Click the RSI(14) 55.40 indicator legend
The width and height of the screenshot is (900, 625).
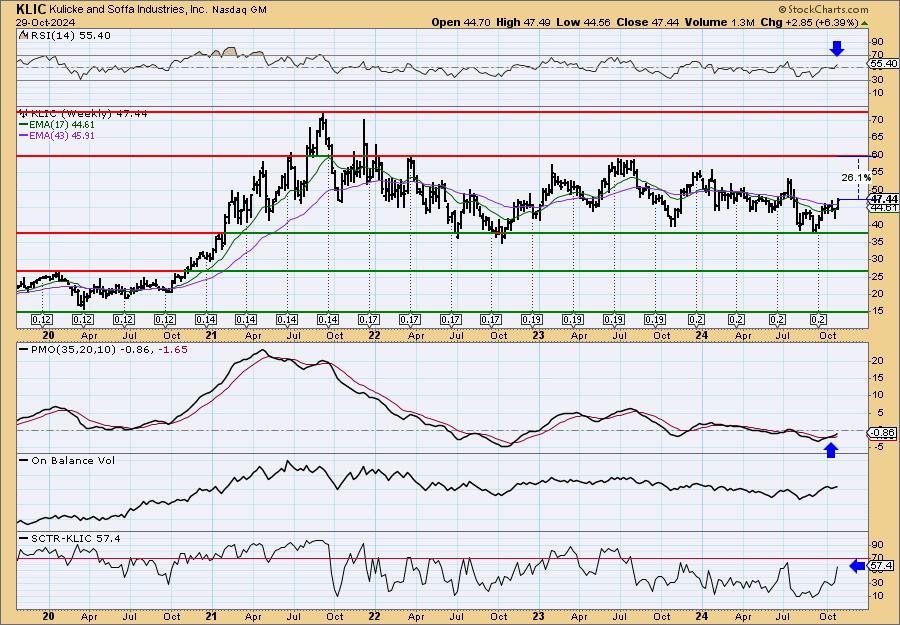(69, 36)
